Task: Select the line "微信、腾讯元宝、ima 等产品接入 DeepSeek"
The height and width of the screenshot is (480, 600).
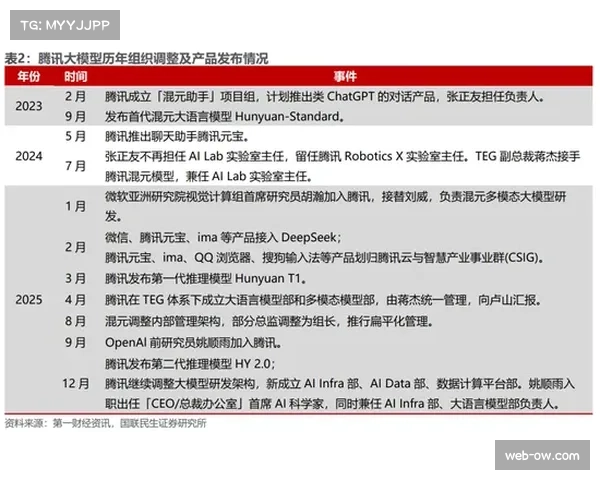Action: [223, 237]
